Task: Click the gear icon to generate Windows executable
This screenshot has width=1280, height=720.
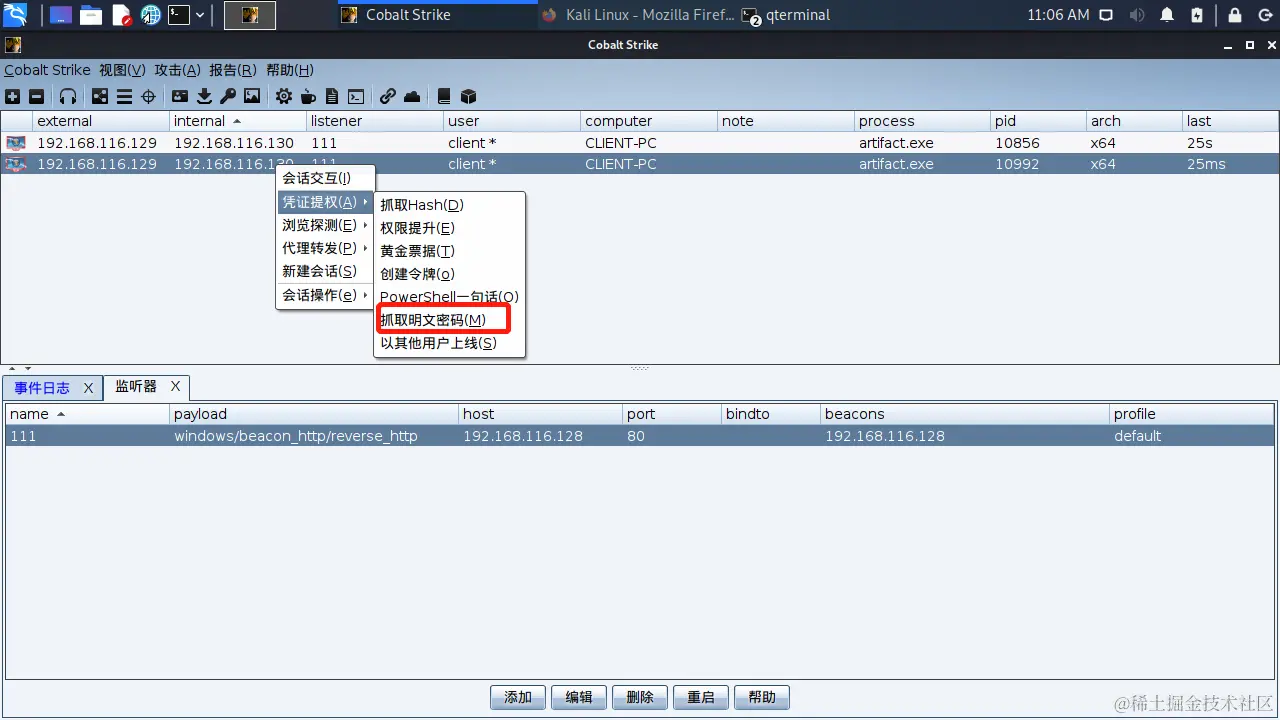Action: [284, 96]
